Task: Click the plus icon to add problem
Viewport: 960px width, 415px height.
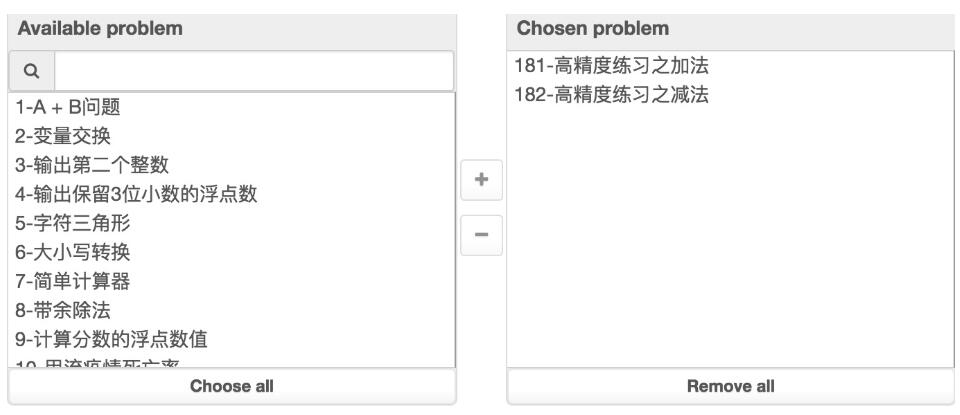Action: [481, 180]
